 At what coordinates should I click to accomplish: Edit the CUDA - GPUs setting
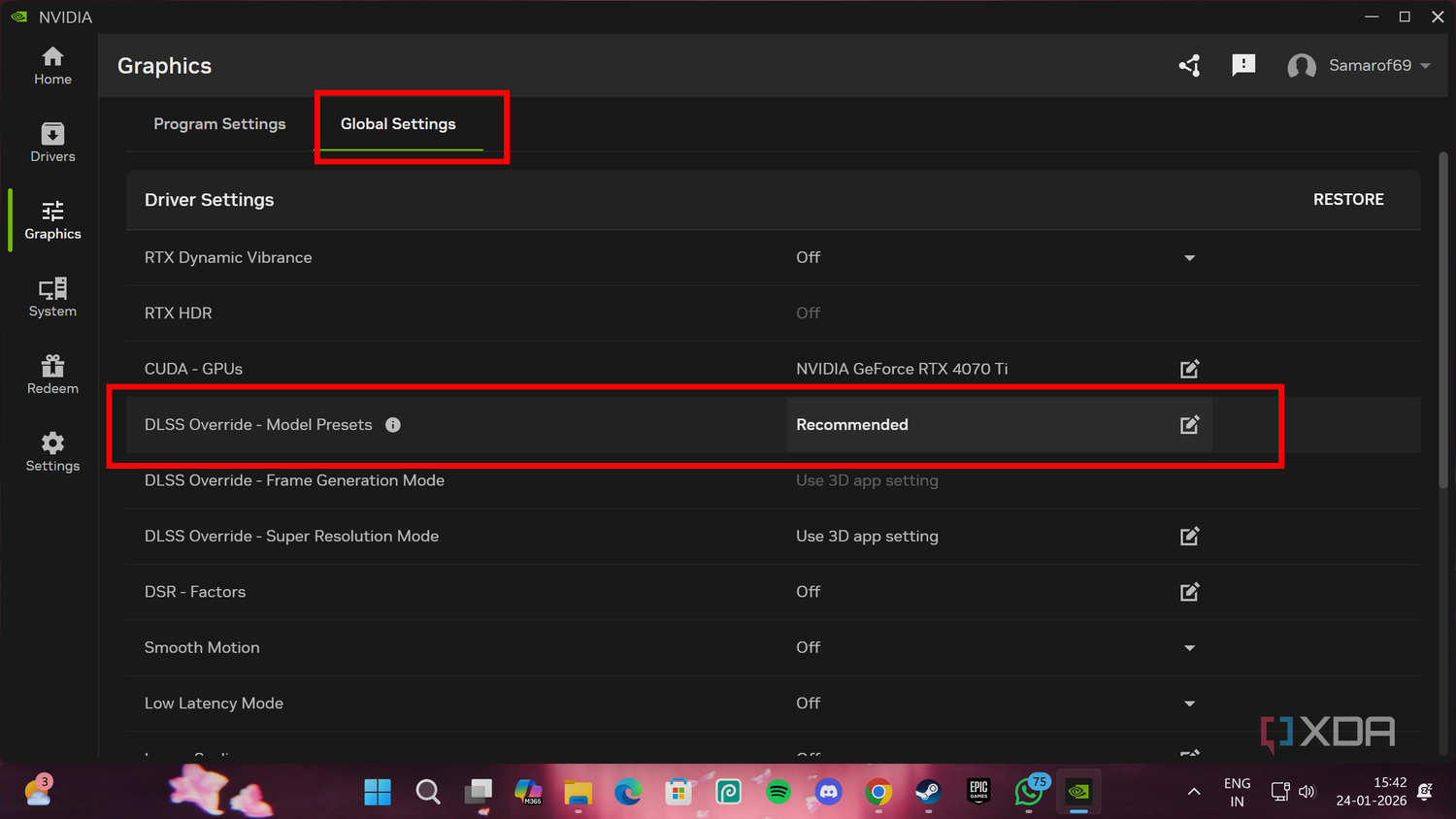pyautogui.click(x=1190, y=369)
